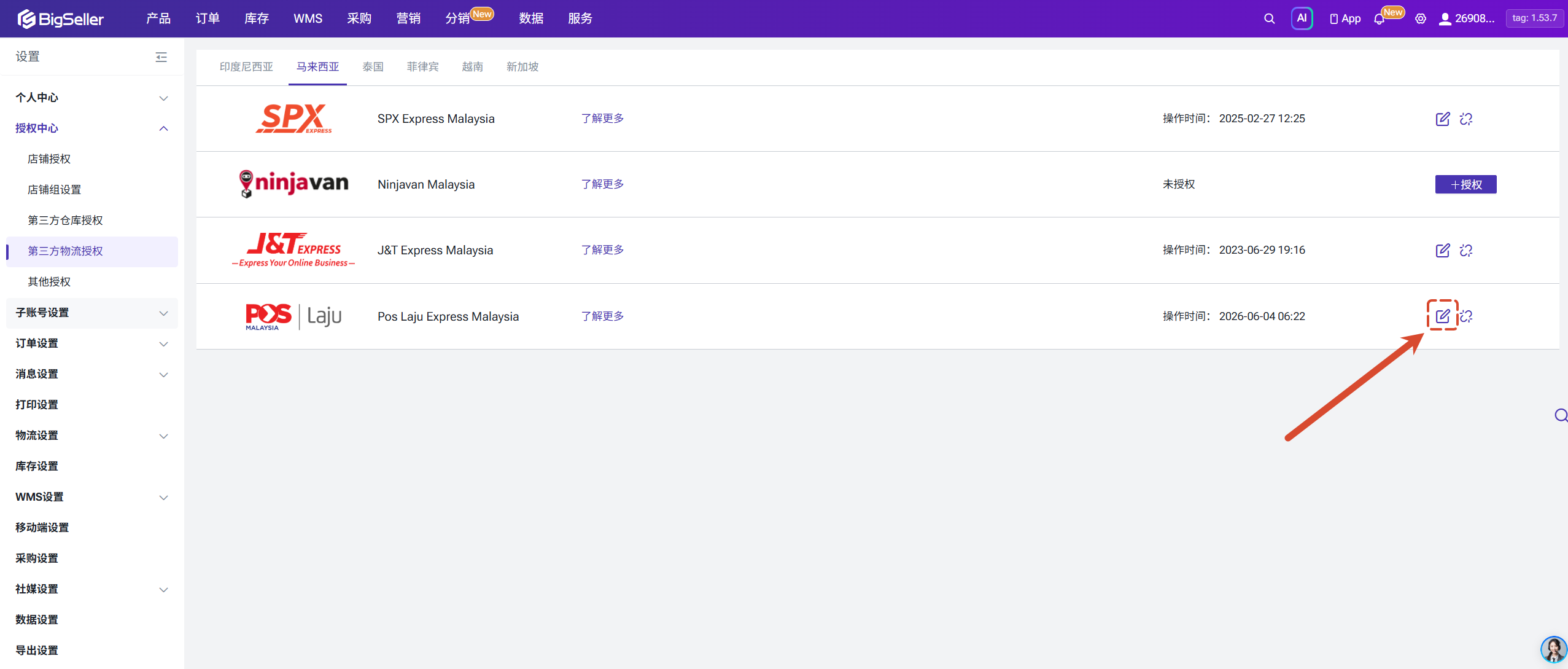Open 分销 menu in top navigation
Image resolution: width=1568 pixels, height=669 pixels.
coord(458,18)
